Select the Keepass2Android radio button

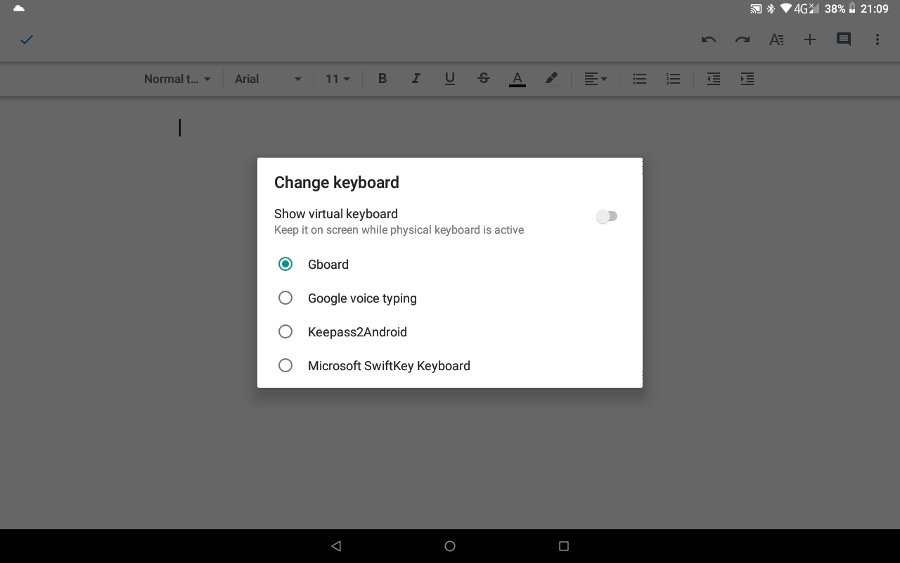tap(285, 332)
